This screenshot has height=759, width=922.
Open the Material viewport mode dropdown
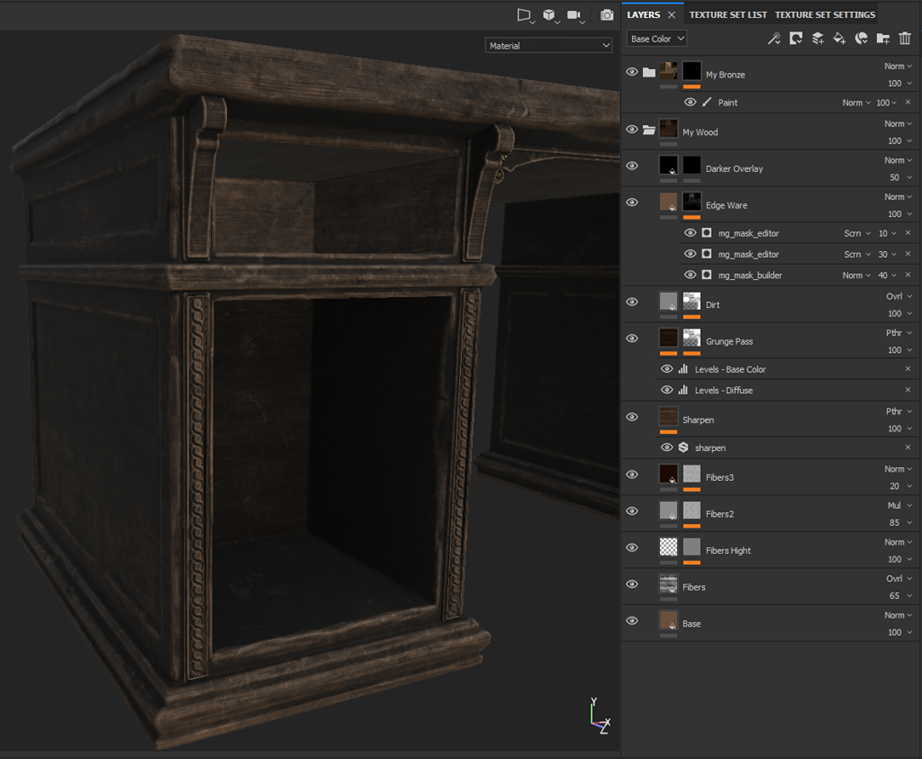(548, 45)
